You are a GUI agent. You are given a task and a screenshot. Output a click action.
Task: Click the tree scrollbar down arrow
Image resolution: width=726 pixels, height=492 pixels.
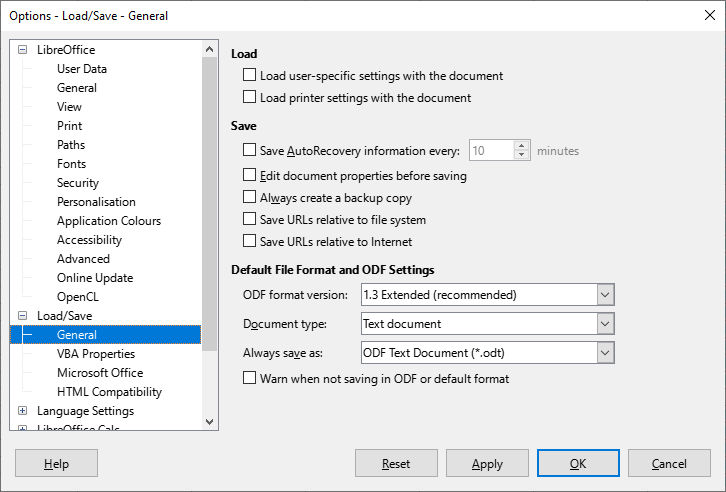[x=209, y=422]
